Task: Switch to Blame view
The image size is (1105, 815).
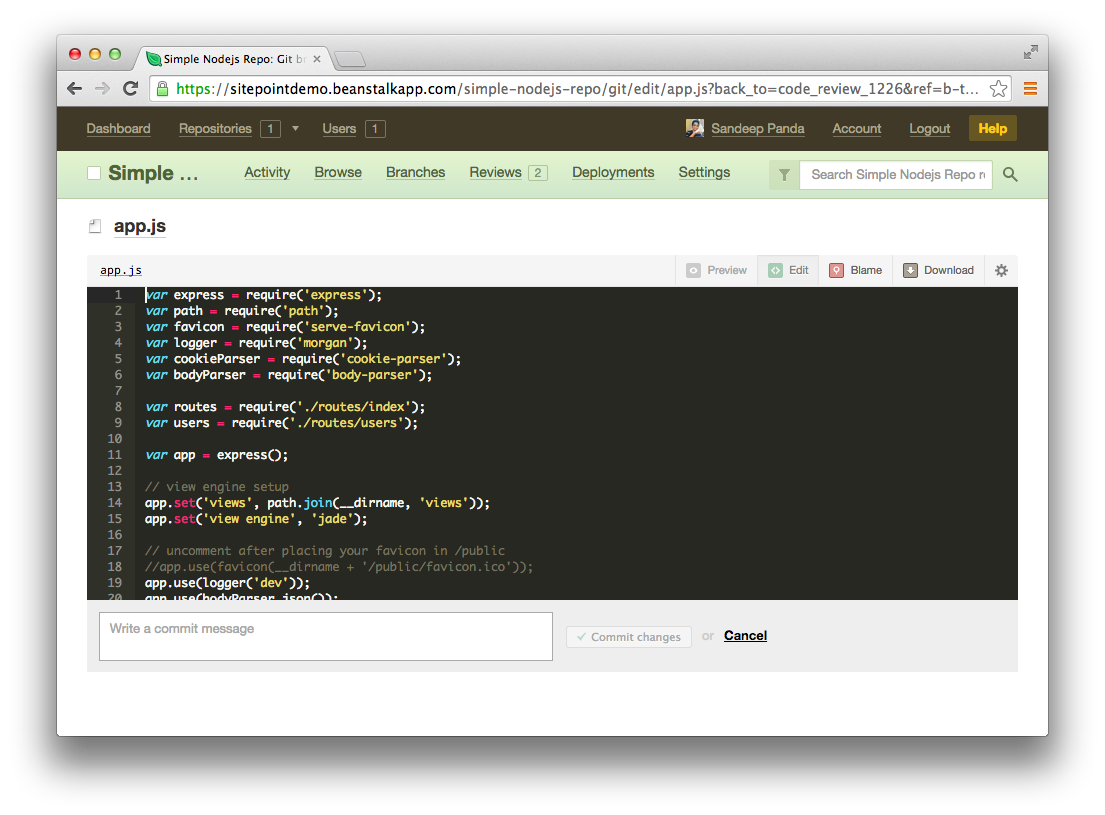Action: (855, 270)
